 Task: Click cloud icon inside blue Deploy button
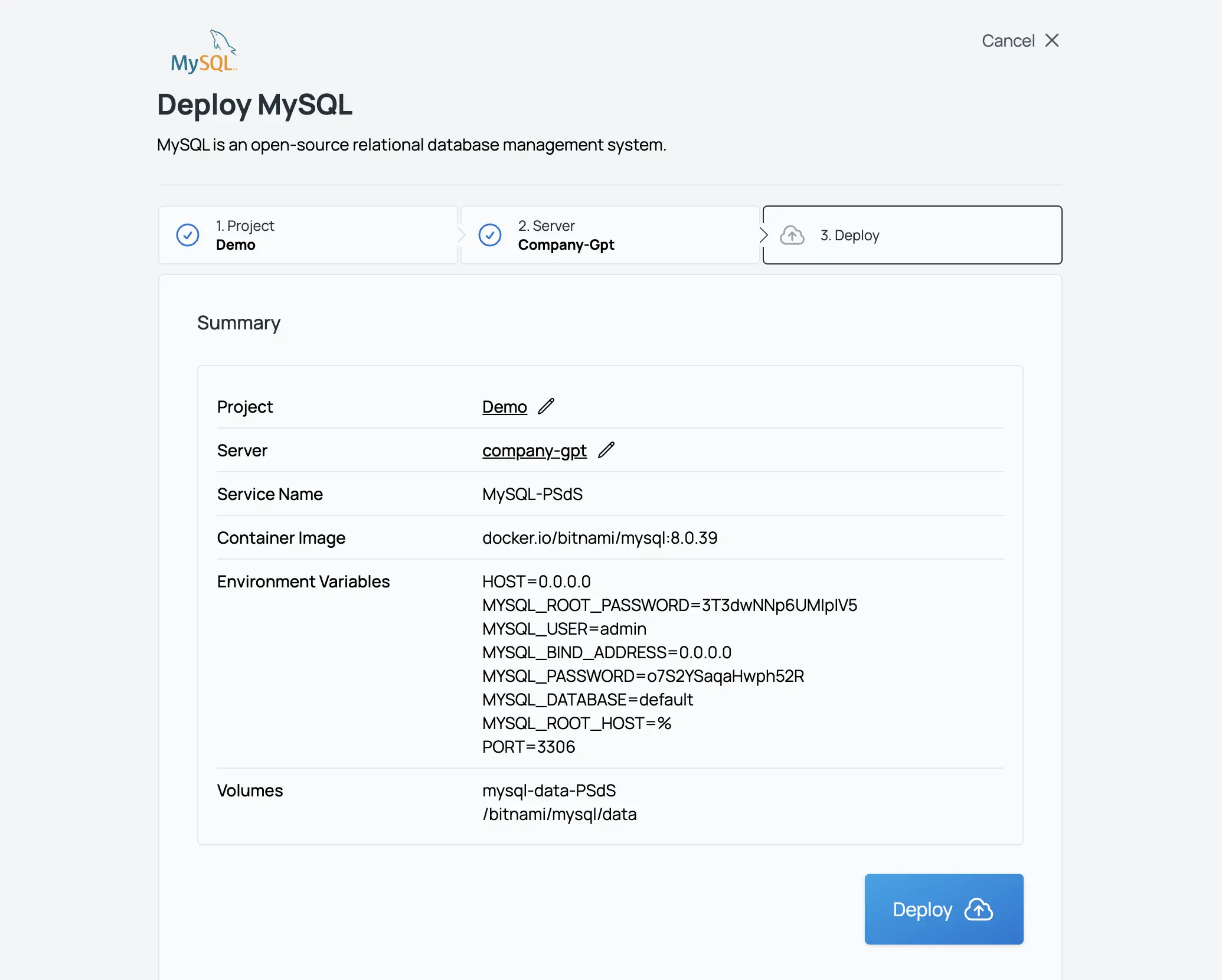pyautogui.click(x=979, y=909)
